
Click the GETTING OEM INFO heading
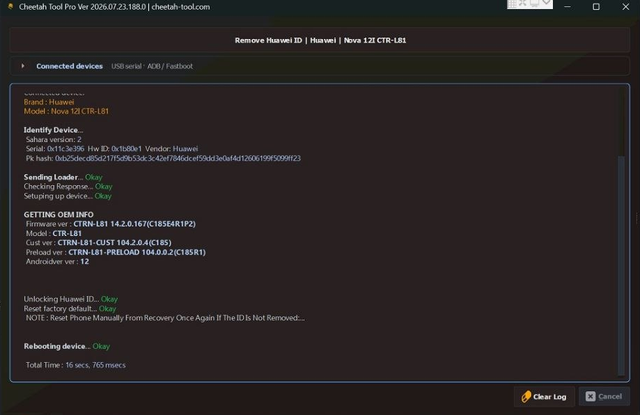[58, 215]
